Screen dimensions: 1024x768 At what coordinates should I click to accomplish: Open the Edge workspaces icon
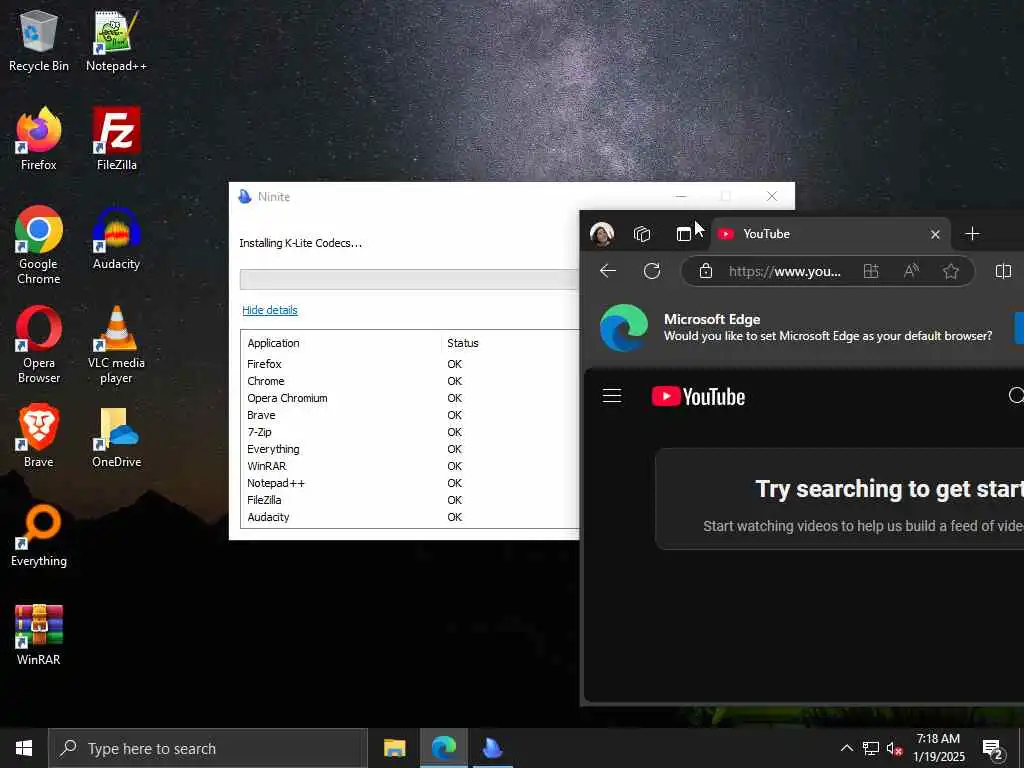[642, 234]
